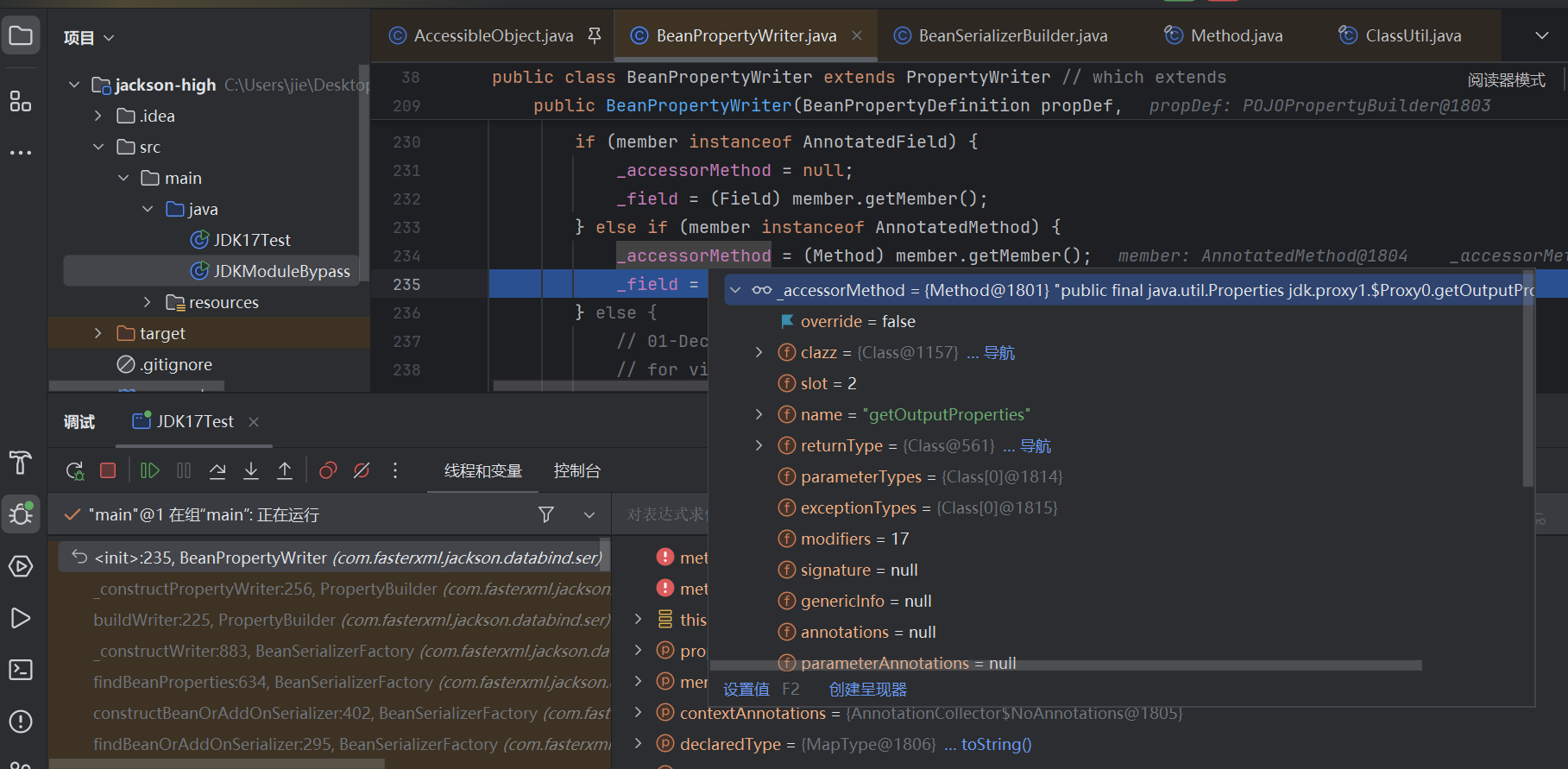
Task: Expand the returnType field node
Action: coord(759,445)
